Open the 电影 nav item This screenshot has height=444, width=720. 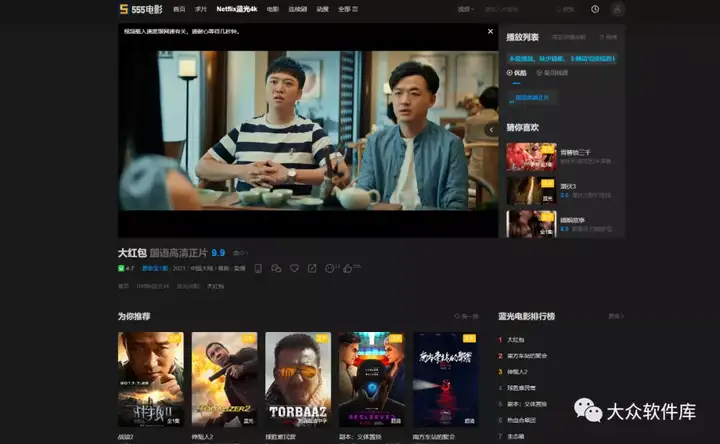(273, 9)
